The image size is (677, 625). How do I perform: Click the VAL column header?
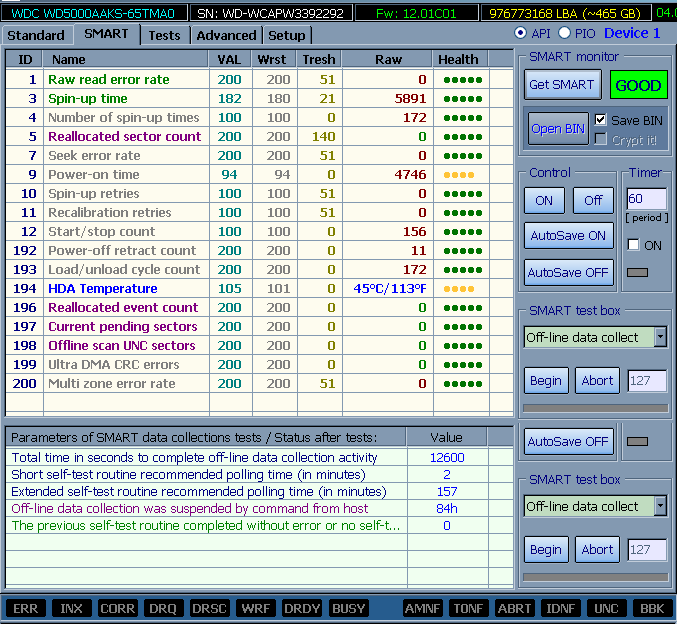[x=231, y=59]
